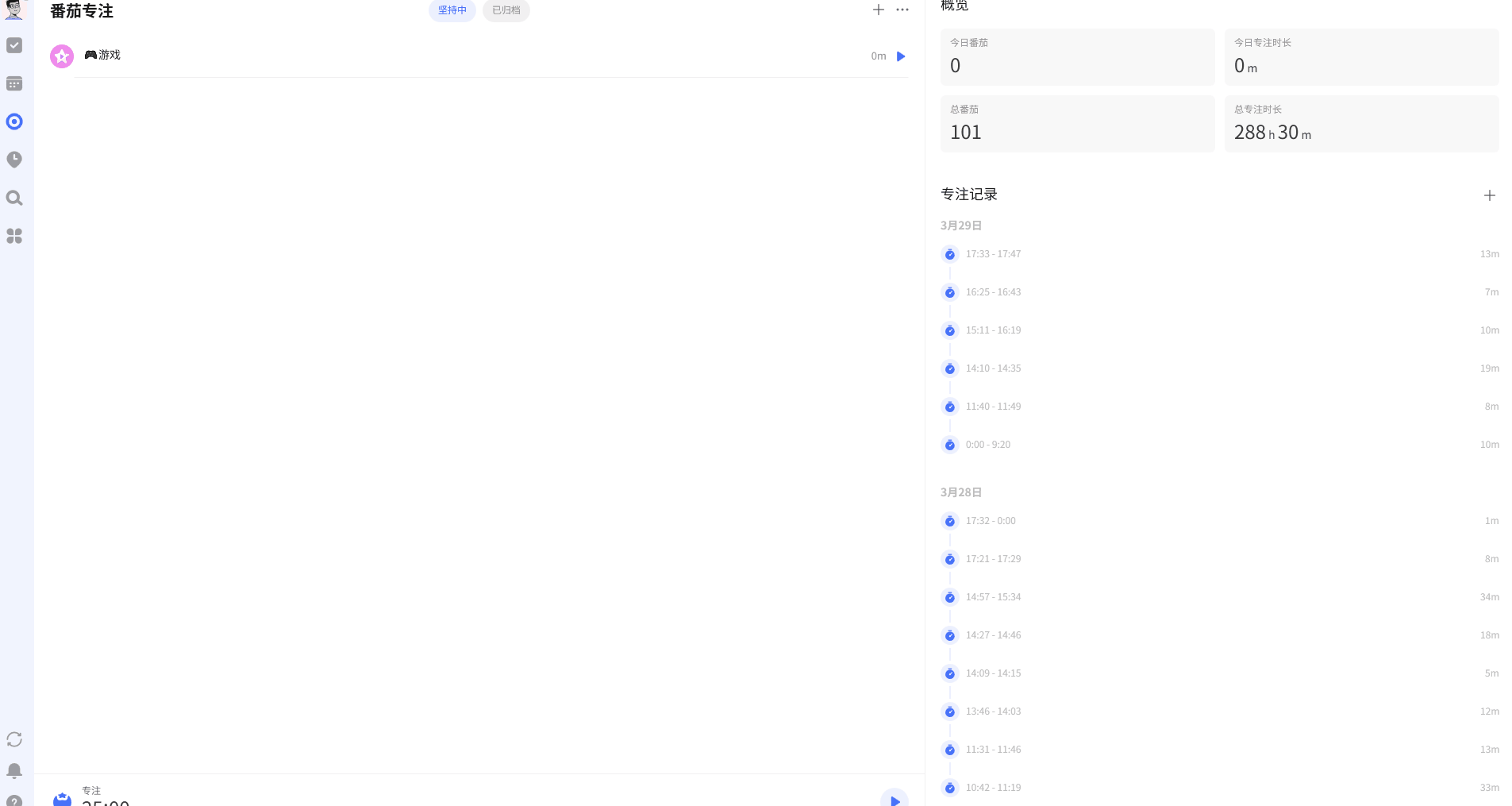Open the Pomodoro focus icon in sidebar
The width and height of the screenshot is (1512, 806).
14,121
